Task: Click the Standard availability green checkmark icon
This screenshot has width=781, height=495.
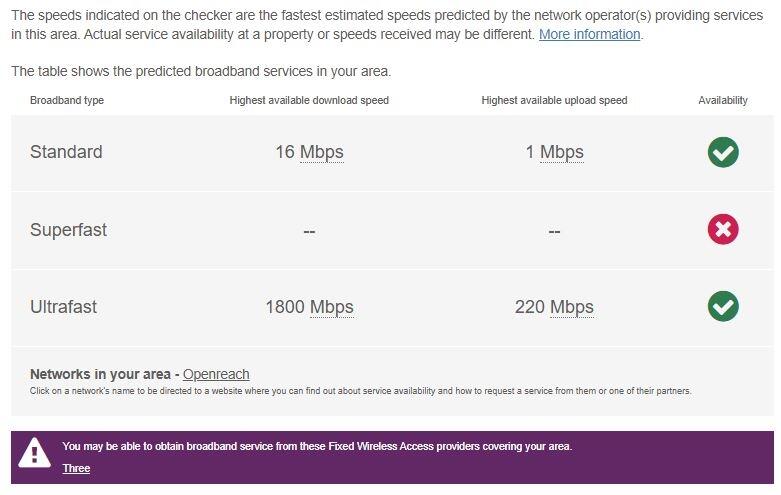Action: coord(723,152)
